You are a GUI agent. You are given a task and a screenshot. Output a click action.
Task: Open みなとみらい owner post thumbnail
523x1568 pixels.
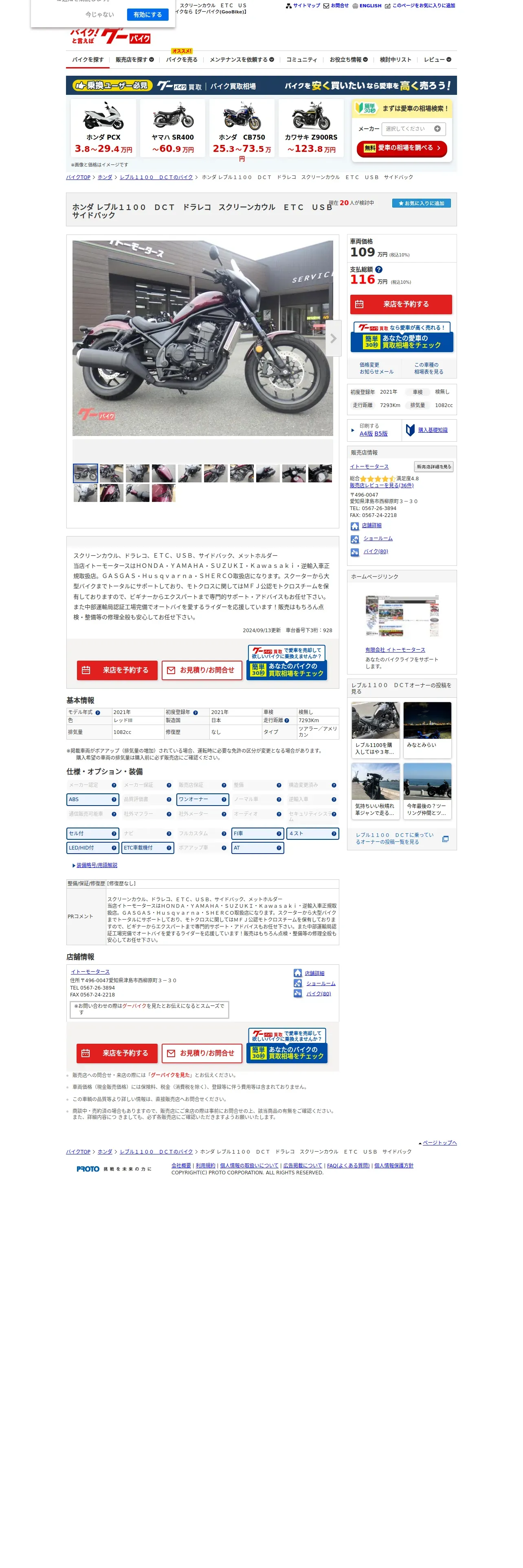click(x=427, y=720)
